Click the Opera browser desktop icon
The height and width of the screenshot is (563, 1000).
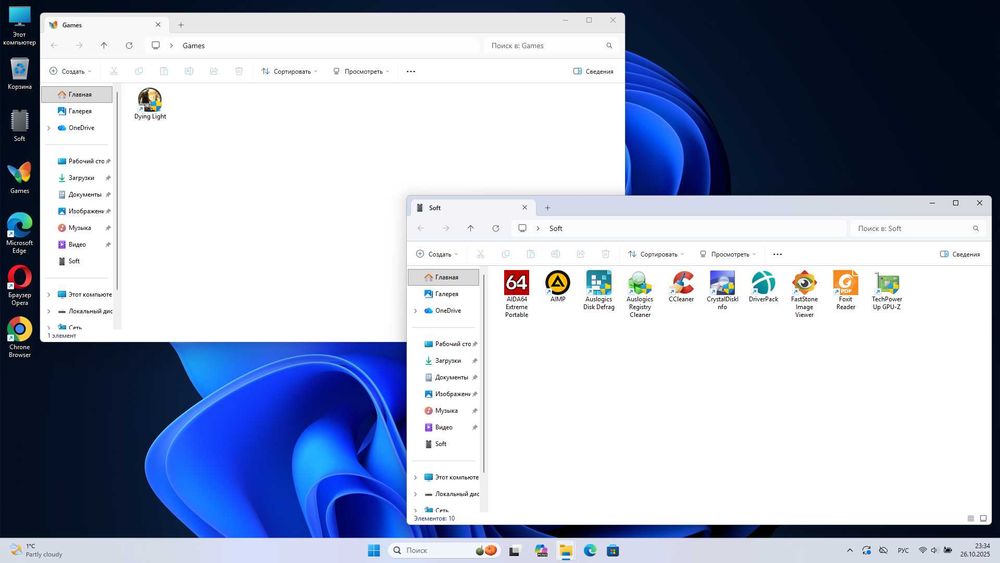[x=19, y=278]
